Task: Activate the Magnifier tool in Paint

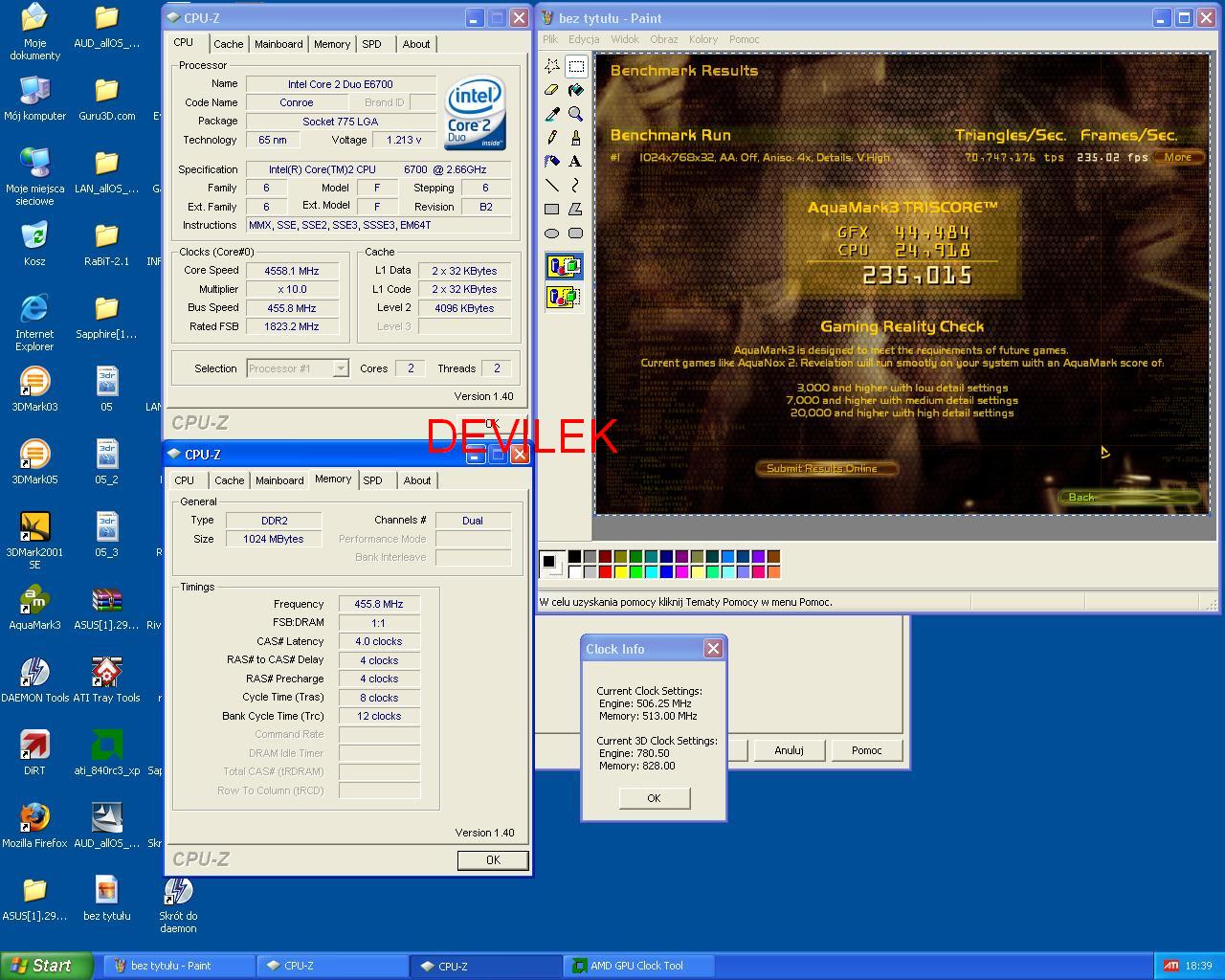Action: (576, 114)
